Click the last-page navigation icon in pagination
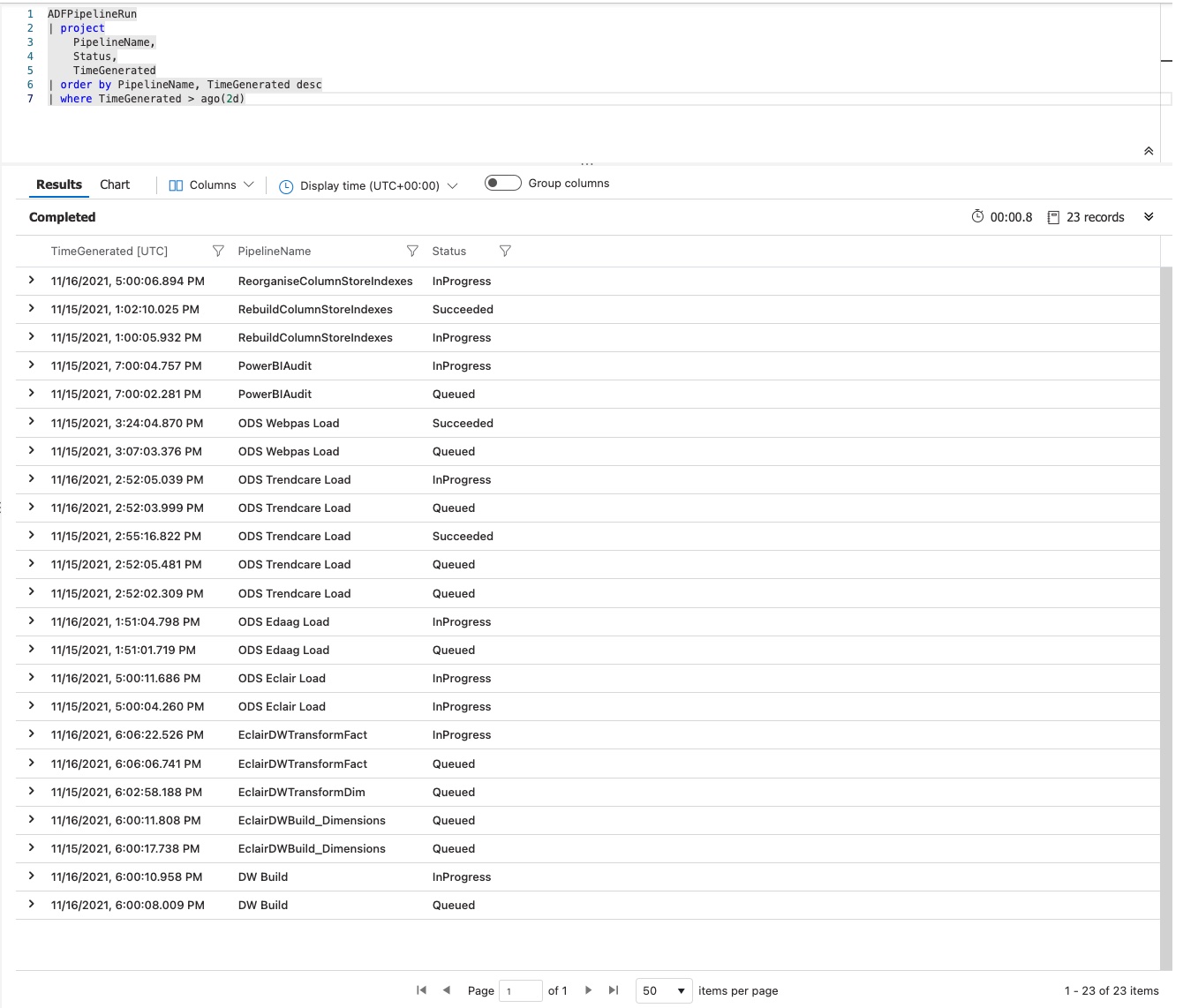 pos(614,989)
